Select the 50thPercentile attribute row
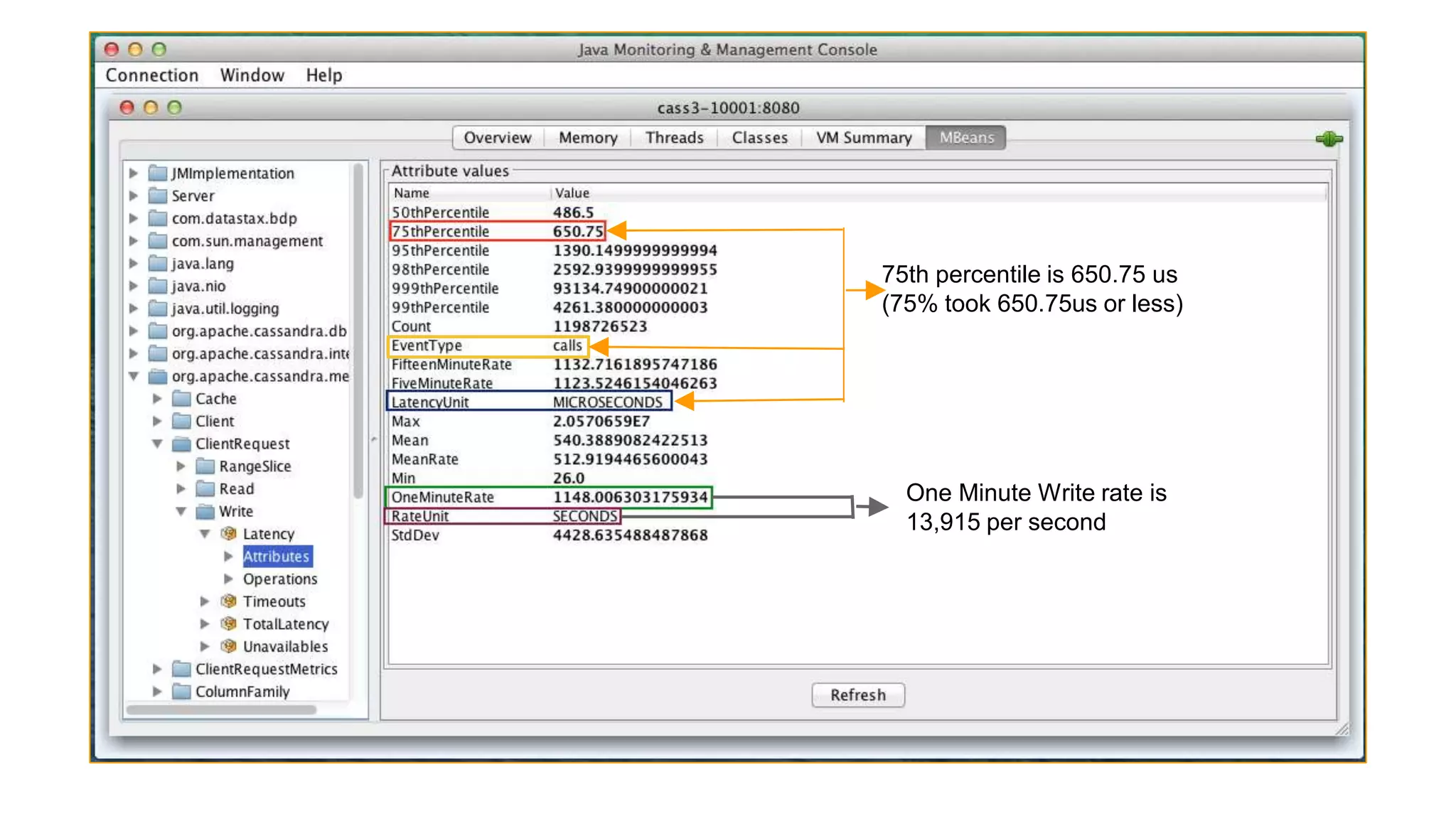 857,213
